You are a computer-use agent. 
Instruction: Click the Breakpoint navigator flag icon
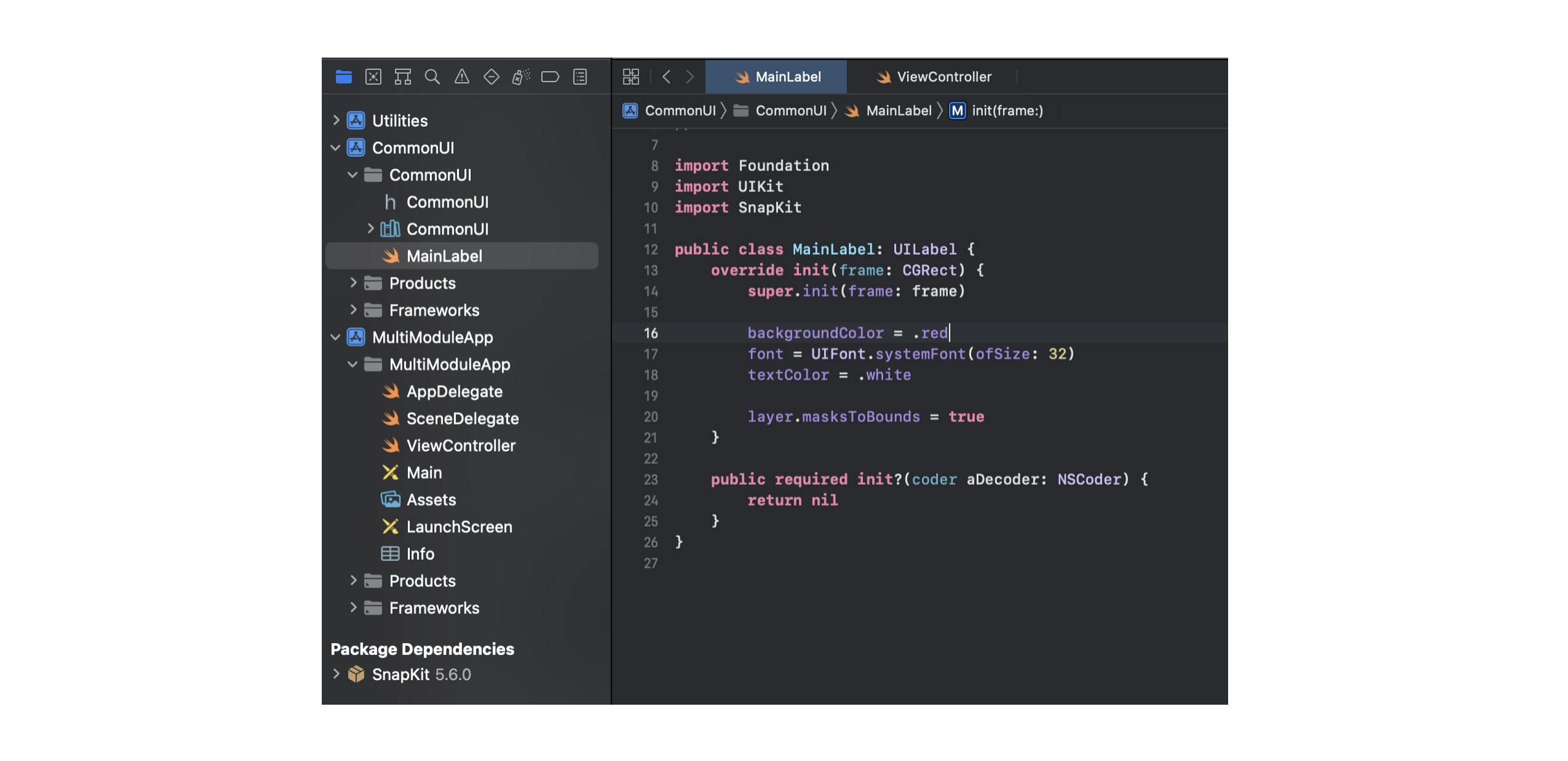[550, 76]
